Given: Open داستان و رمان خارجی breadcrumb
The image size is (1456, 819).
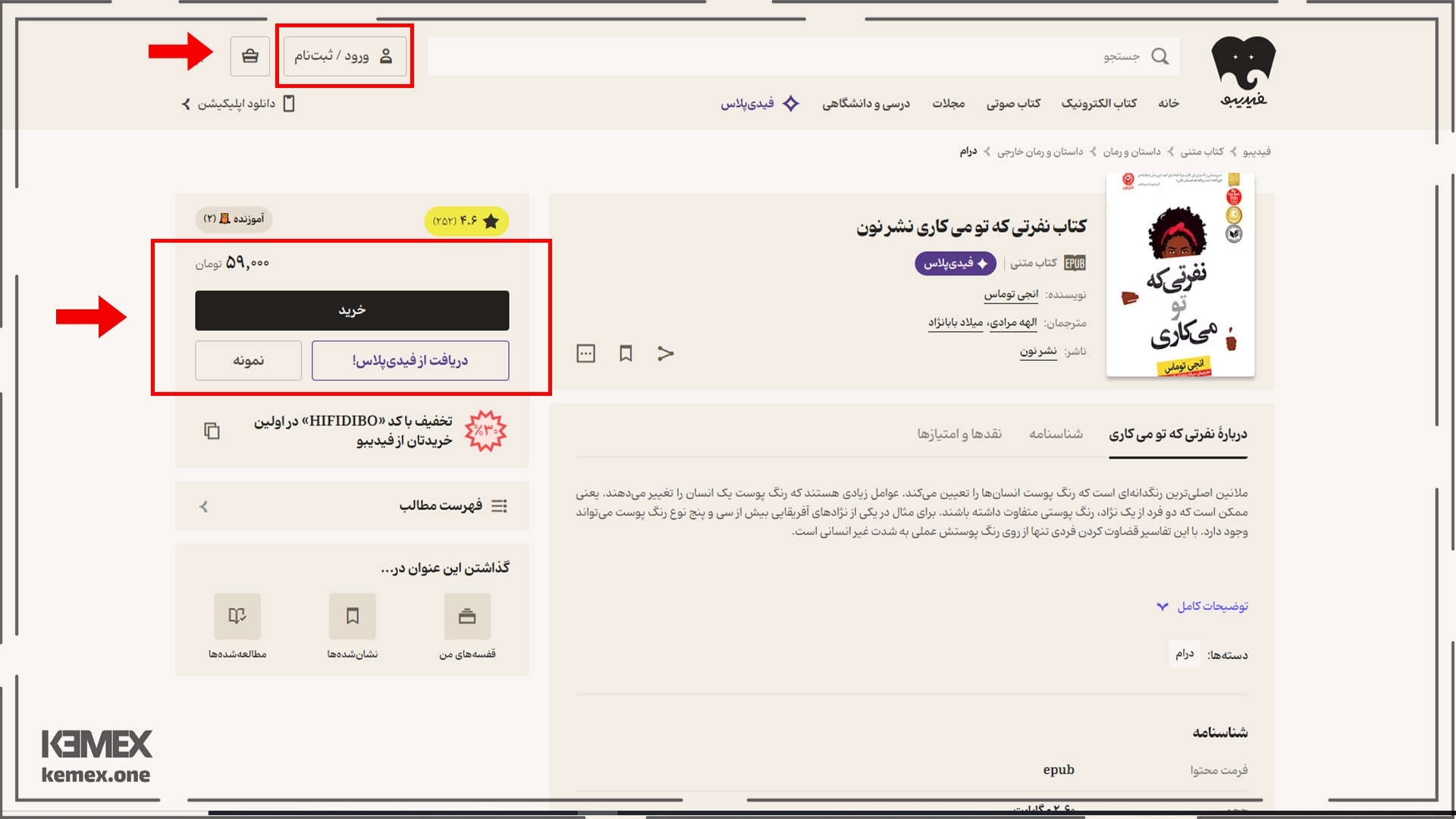Looking at the screenshot, I should coord(1040,152).
